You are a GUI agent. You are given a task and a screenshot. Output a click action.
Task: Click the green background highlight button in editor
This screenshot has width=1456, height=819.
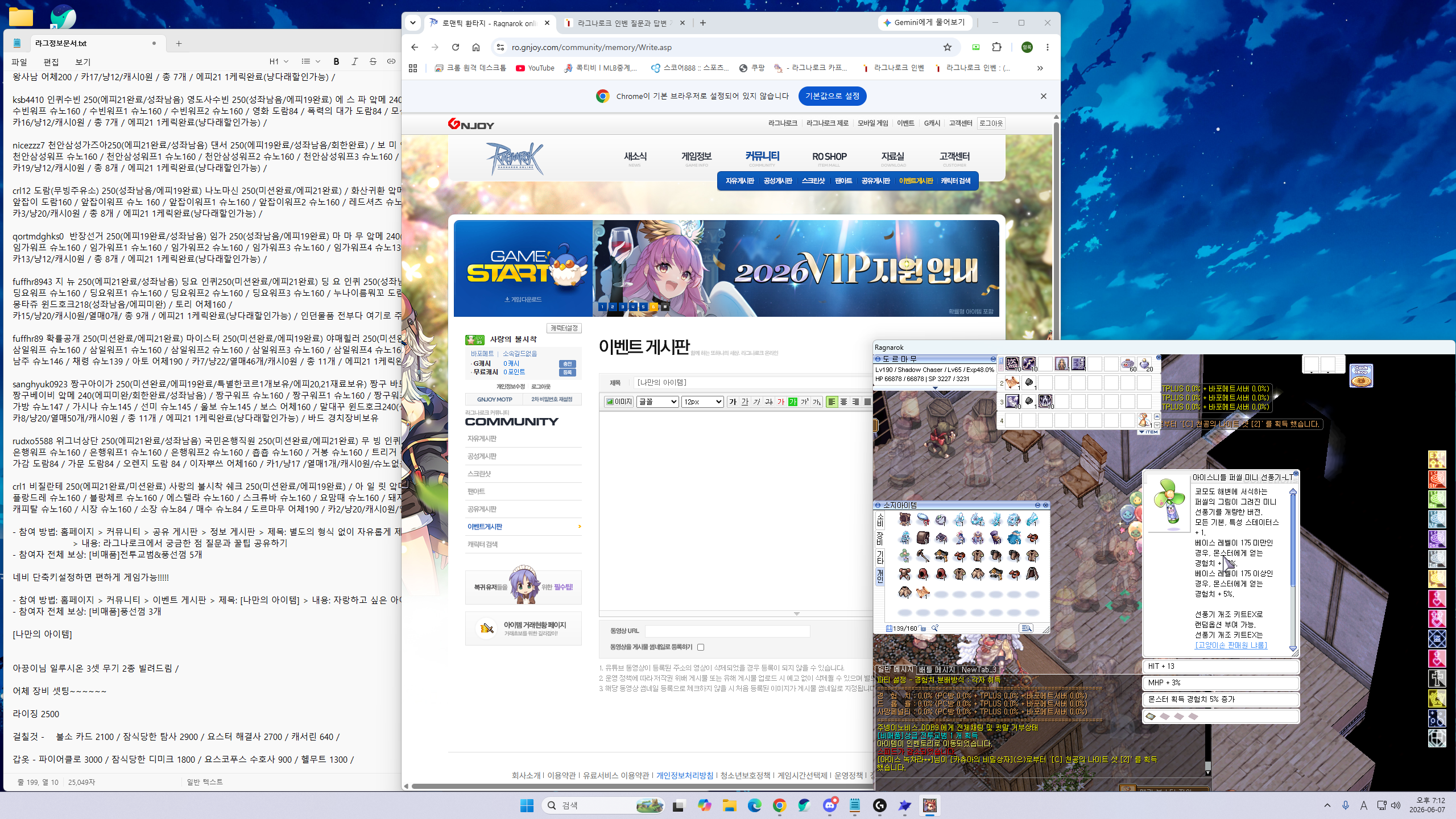click(x=793, y=402)
